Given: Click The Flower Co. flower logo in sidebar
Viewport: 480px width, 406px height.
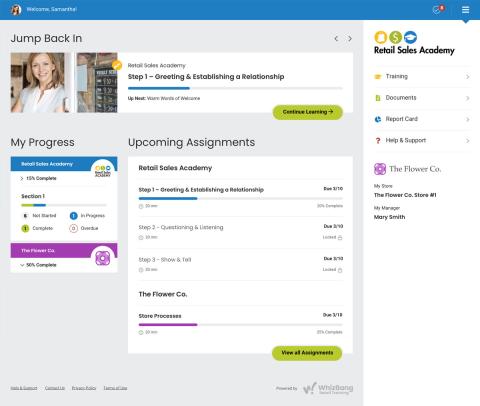Looking at the screenshot, I should click(x=380, y=169).
